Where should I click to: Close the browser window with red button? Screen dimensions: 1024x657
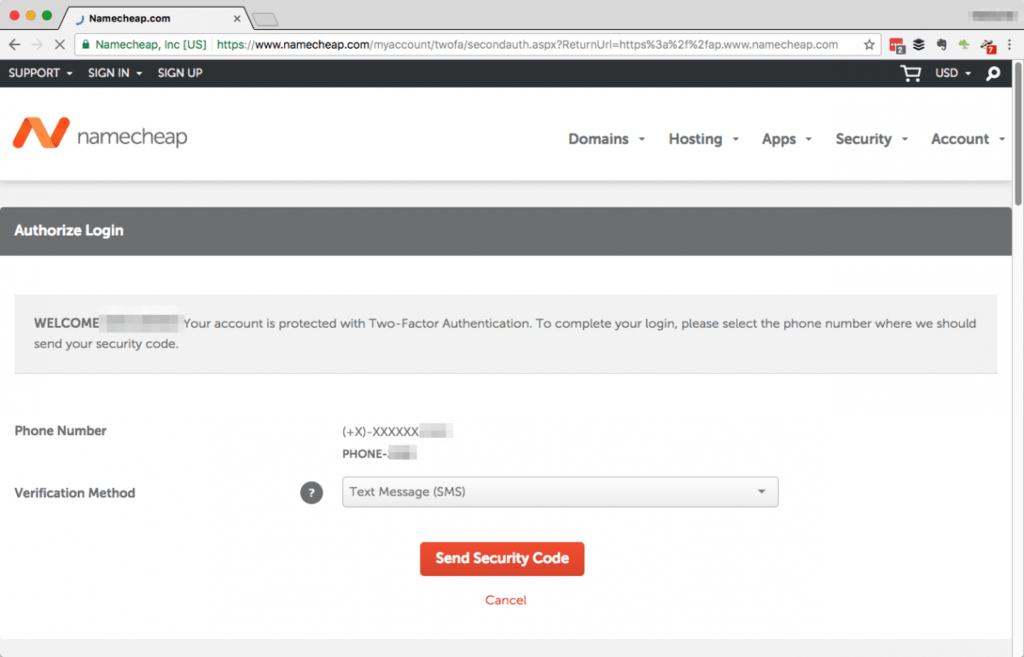[14, 15]
